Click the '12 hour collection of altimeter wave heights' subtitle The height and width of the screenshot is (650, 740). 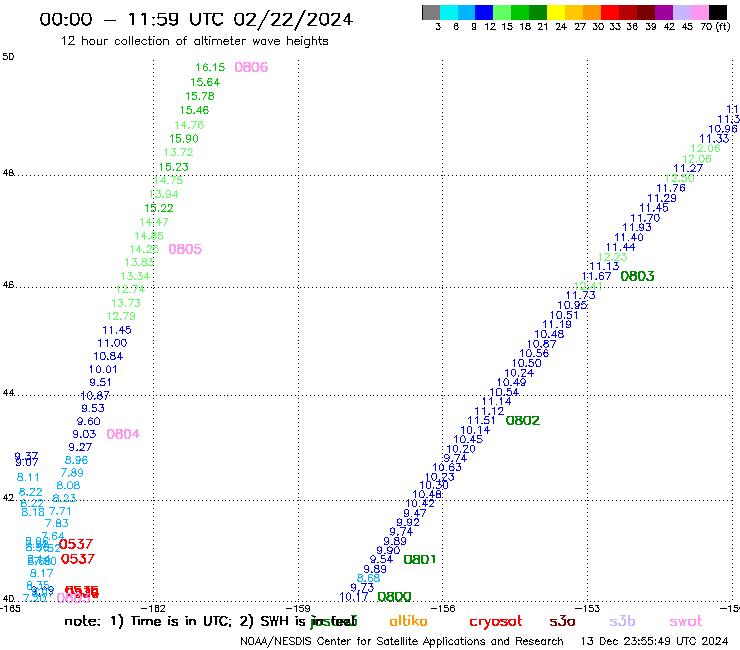(x=194, y=41)
